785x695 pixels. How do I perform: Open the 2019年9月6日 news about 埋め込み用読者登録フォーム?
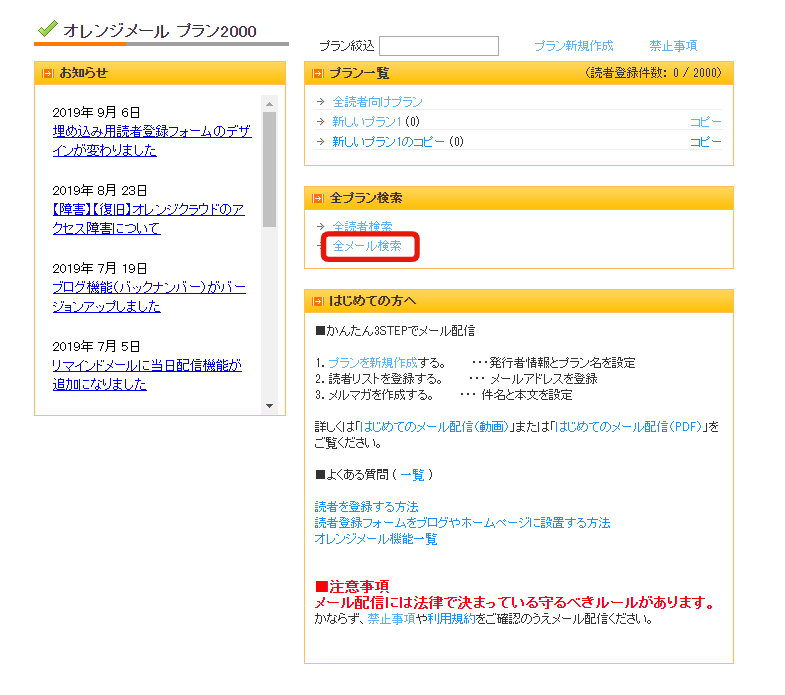(x=152, y=141)
